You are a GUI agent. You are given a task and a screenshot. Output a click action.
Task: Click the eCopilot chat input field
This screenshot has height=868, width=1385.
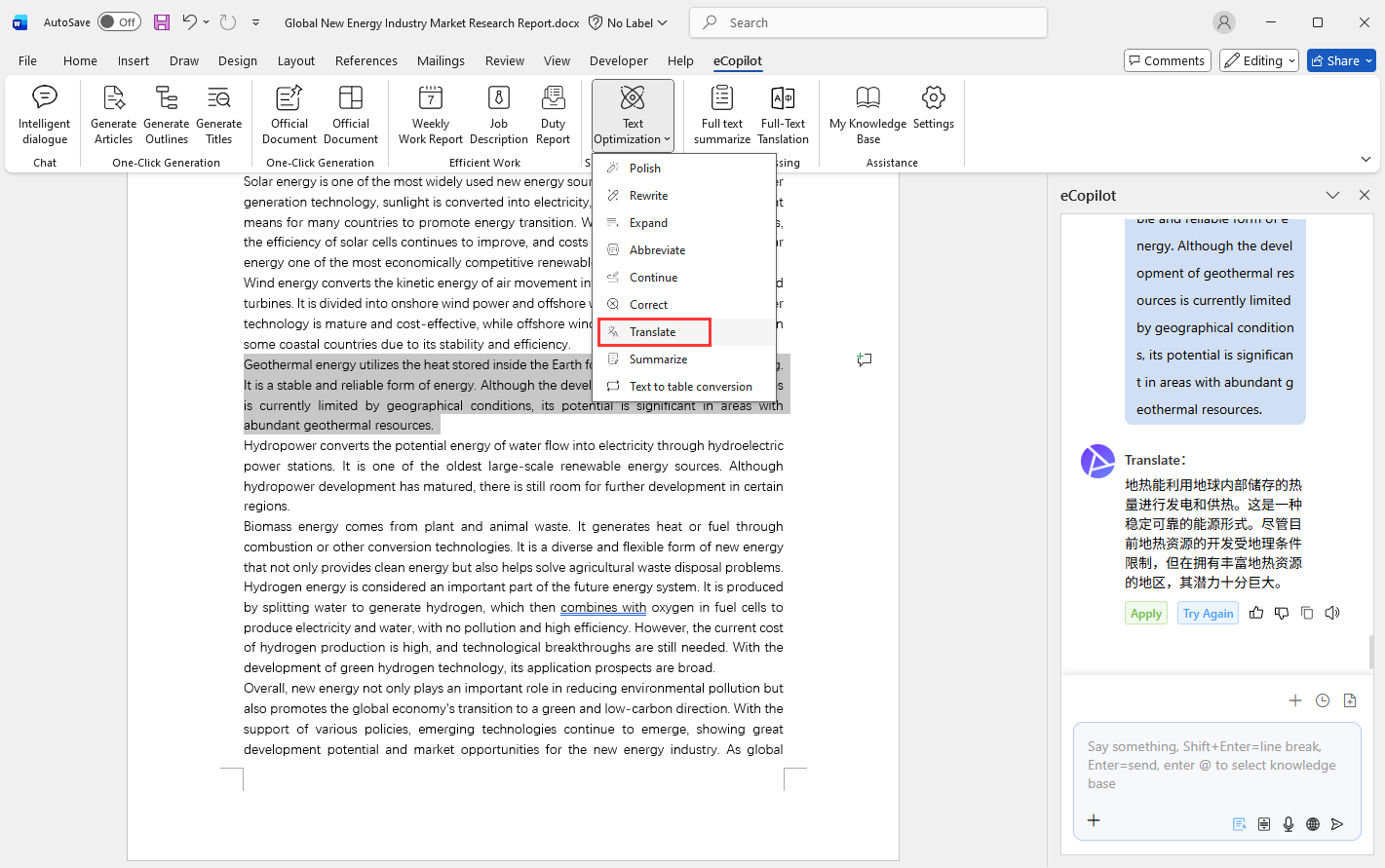pos(1215,765)
